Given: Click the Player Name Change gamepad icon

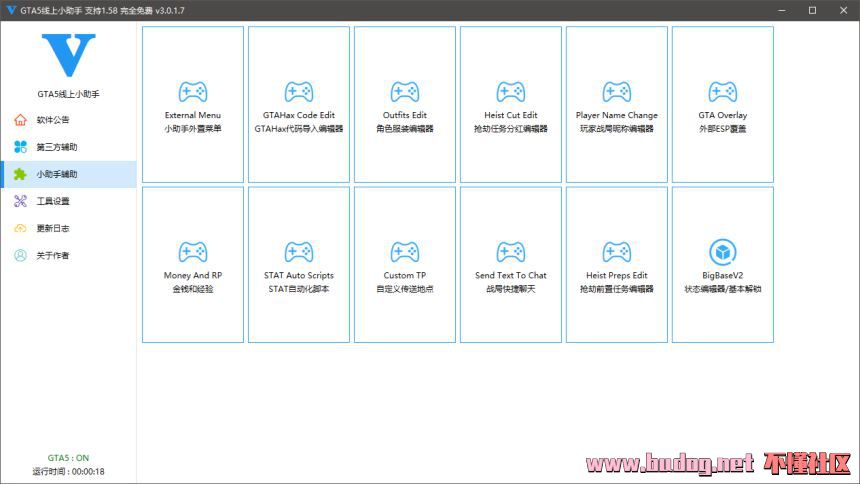Looking at the screenshot, I should click(616, 92).
